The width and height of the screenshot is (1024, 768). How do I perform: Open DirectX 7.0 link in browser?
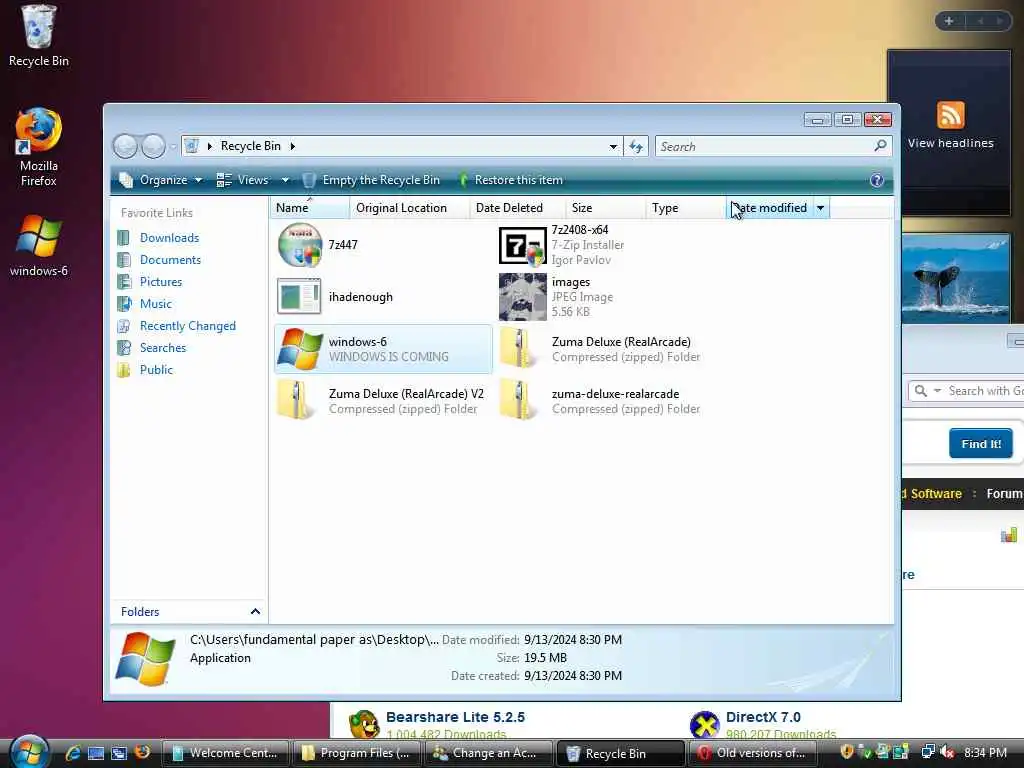pyautogui.click(x=763, y=717)
